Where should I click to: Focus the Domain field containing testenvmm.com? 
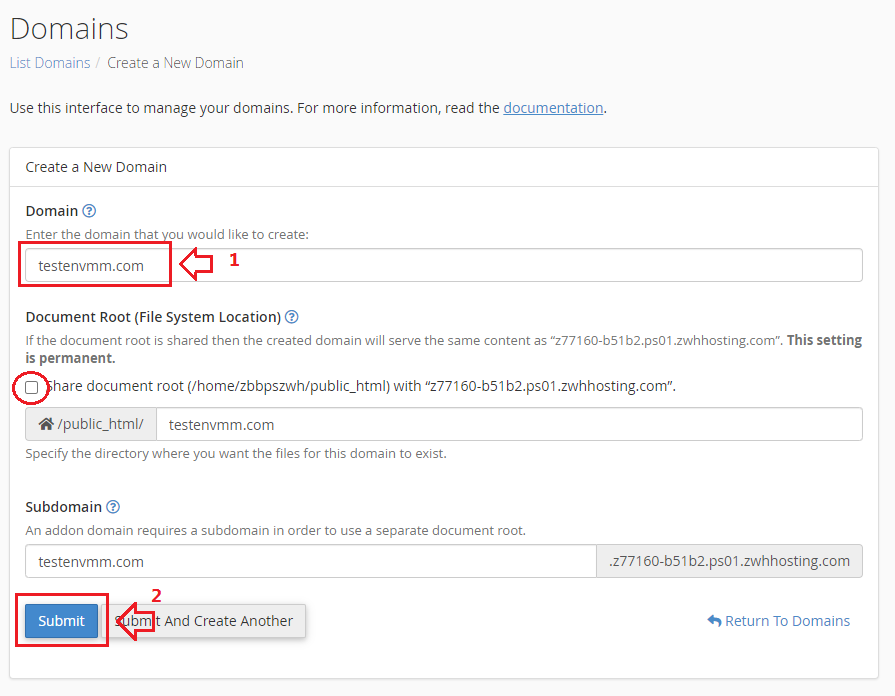pyautogui.click(x=444, y=265)
